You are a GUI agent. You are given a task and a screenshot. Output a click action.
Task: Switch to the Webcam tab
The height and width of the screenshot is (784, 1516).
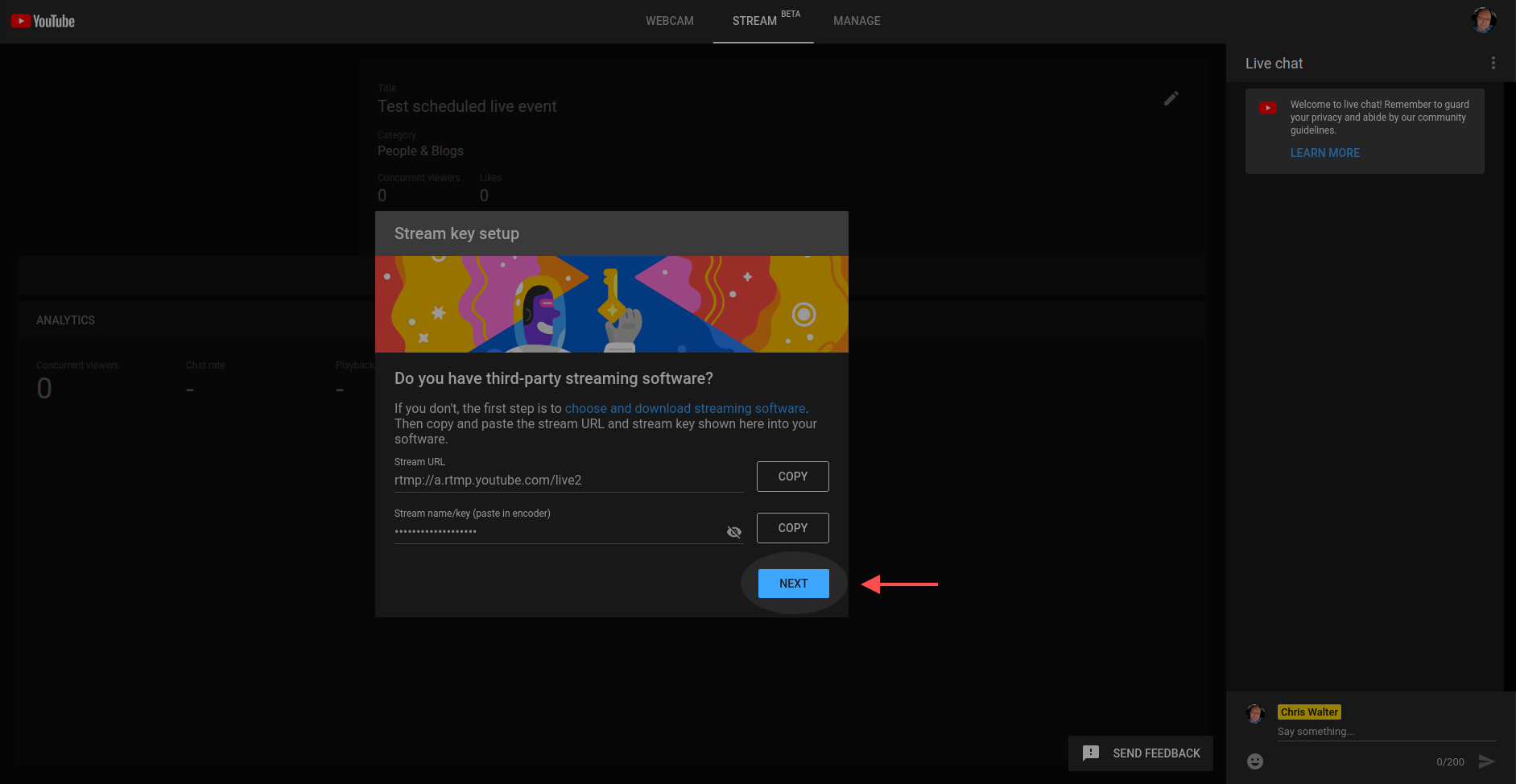(669, 21)
